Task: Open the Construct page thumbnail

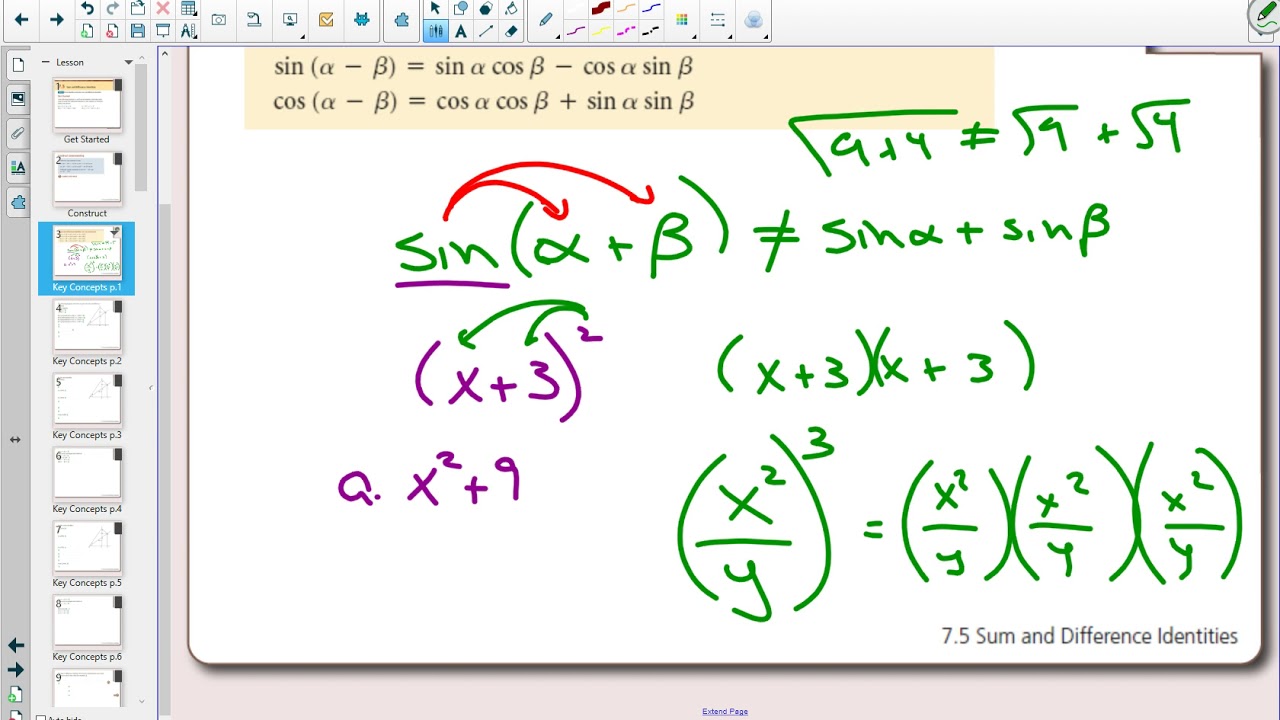Action: (87, 178)
